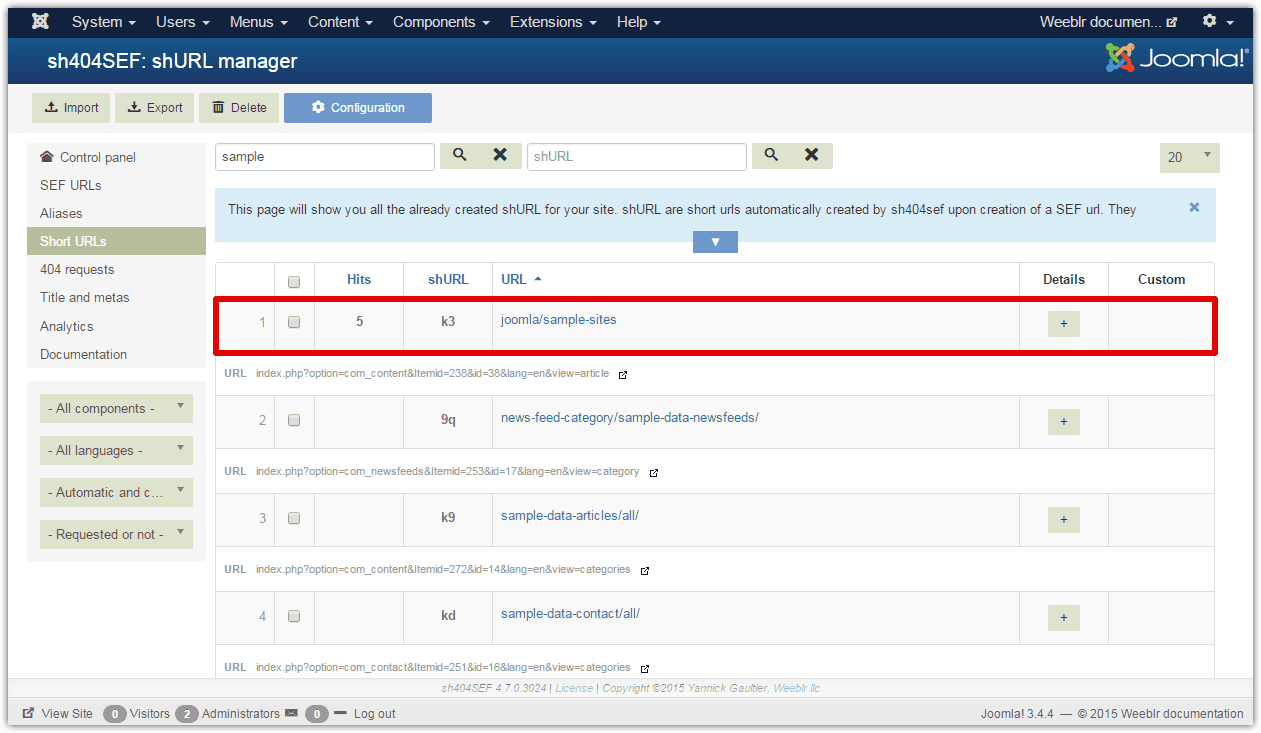This screenshot has height=733, width=1261.
Task: Clear the 'sample' search filter
Action: (x=500, y=155)
